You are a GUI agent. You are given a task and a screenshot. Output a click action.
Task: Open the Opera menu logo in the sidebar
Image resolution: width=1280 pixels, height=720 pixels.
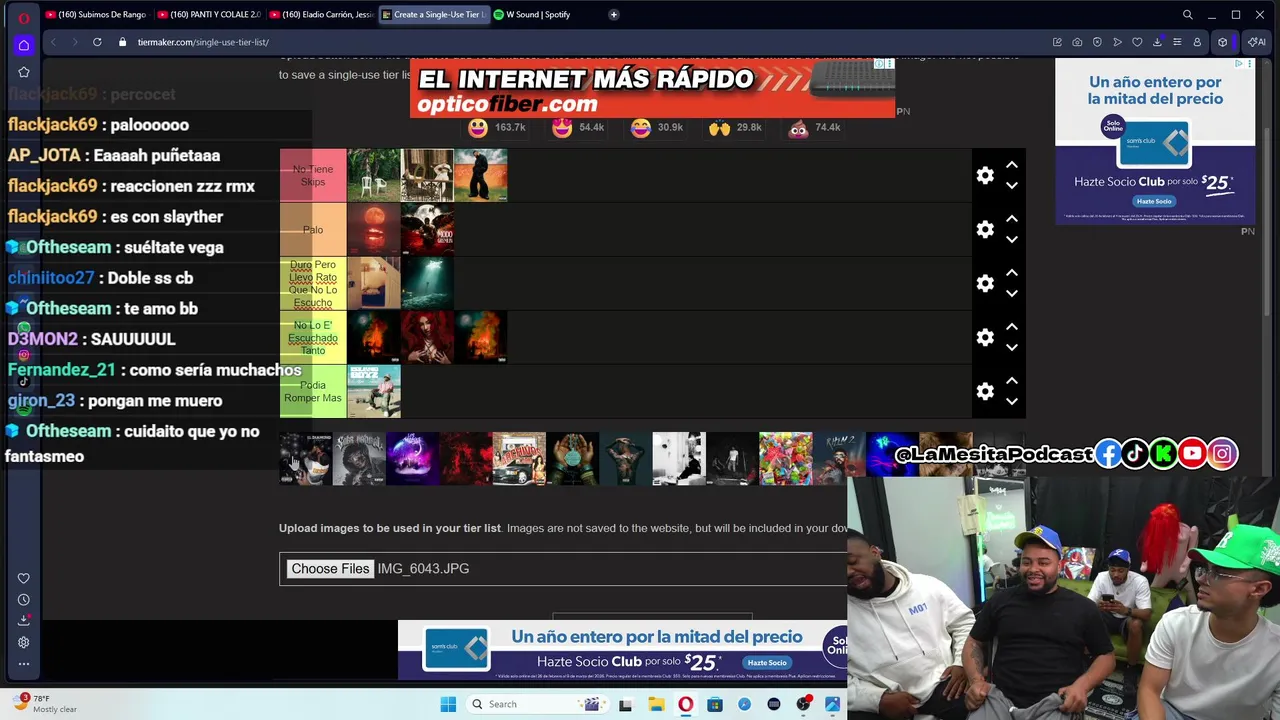click(24, 18)
